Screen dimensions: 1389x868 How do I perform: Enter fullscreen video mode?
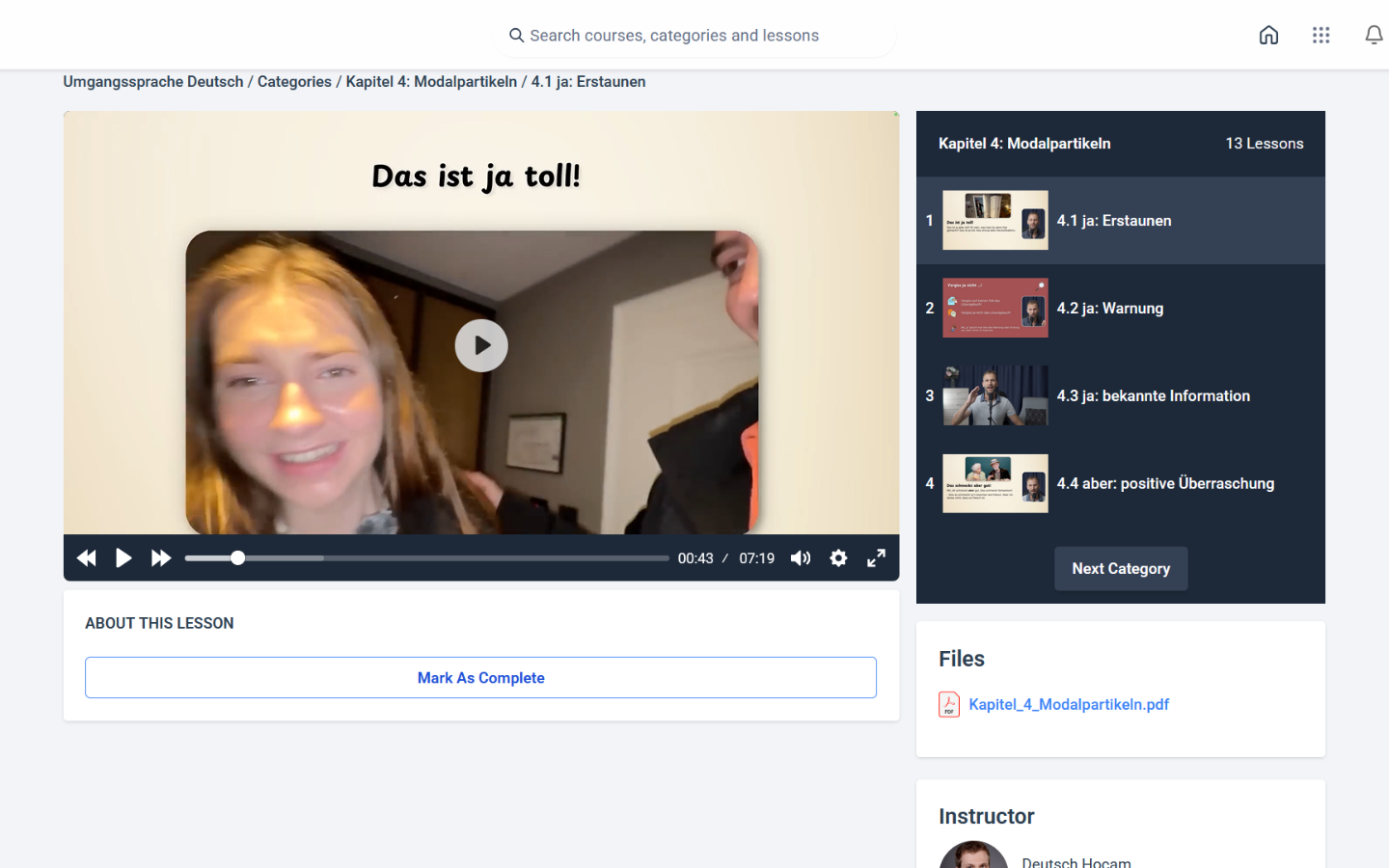[x=876, y=558]
